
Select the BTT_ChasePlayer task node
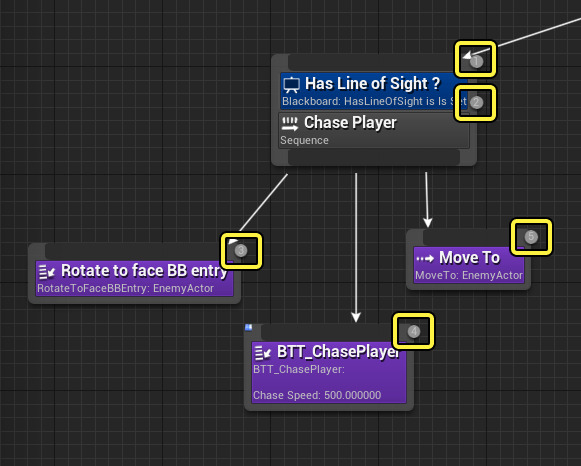(x=329, y=372)
